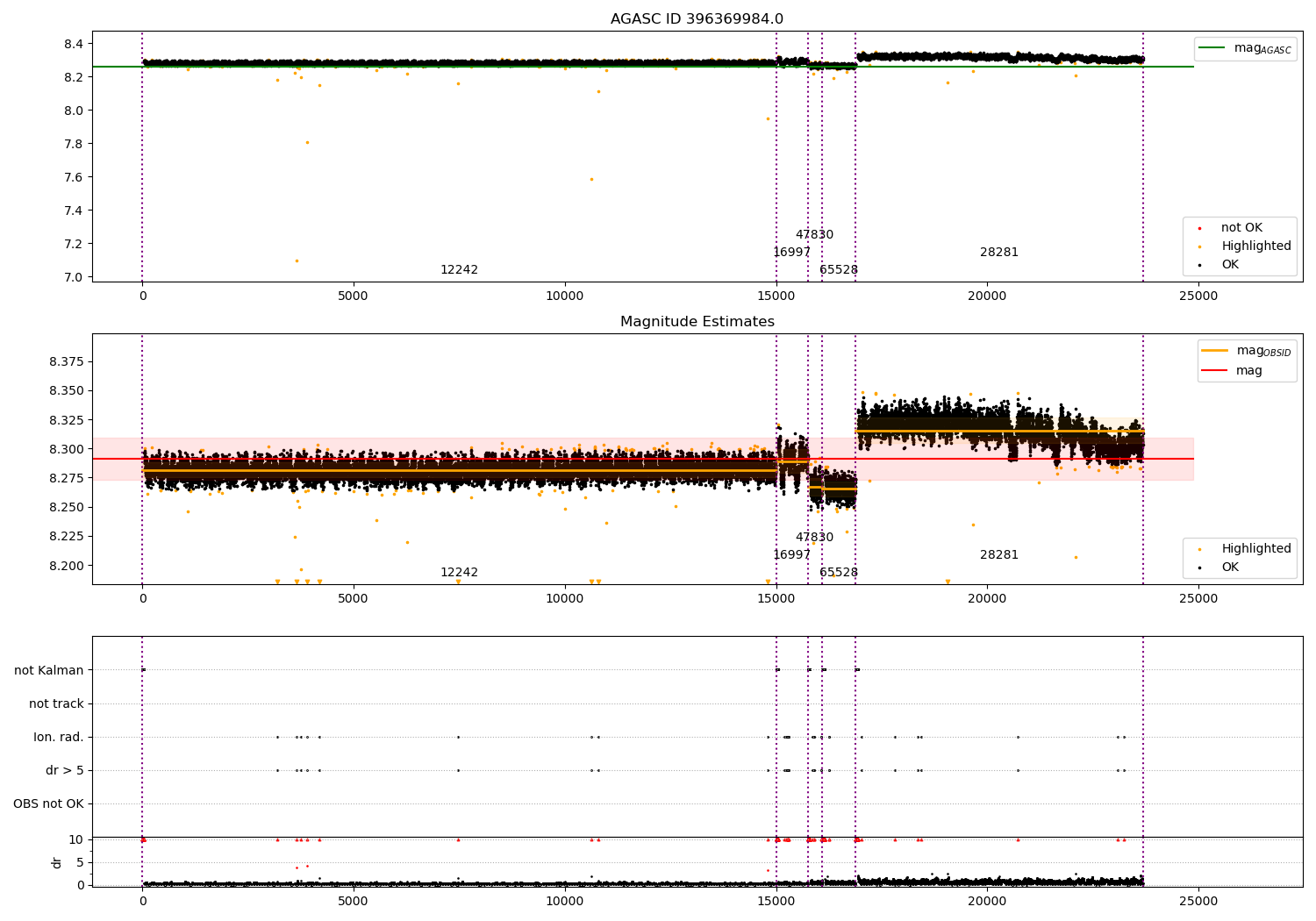Click the "7.2" y-tick in top plot
This screenshot has width=1316, height=921.
coord(74,244)
